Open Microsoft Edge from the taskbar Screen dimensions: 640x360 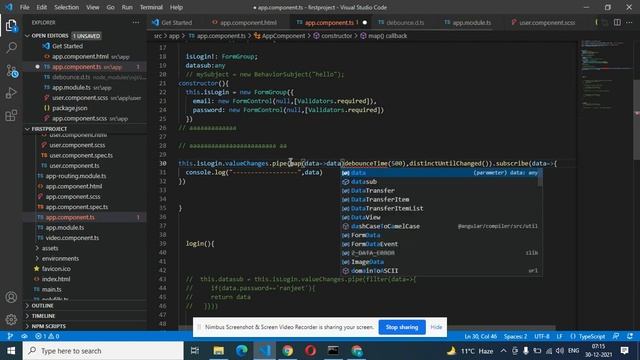click(x=242, y=351)
